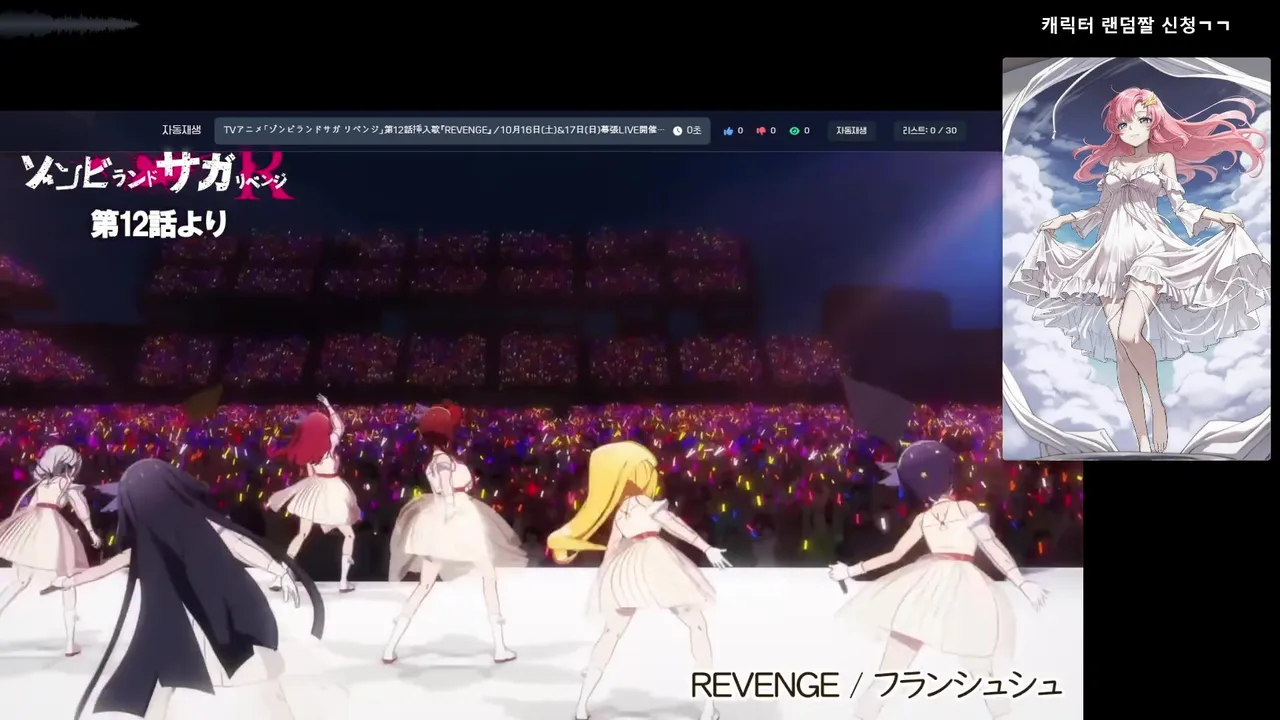The height and width of the screenshot is (720, 1280).
Task: Click the green eye view-count icon
Action: tap(794, 131)
